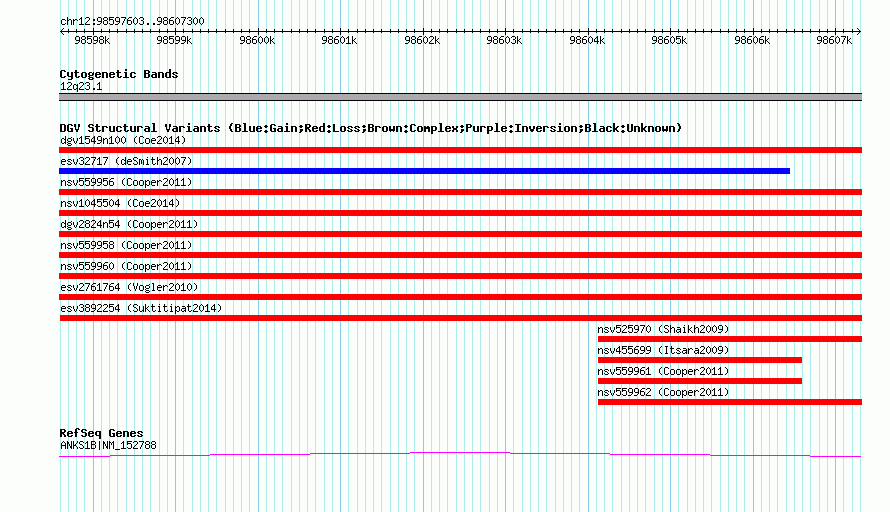
Task: Select nsv559958 (Cooper2011) label
Action: tap(126, 245)
